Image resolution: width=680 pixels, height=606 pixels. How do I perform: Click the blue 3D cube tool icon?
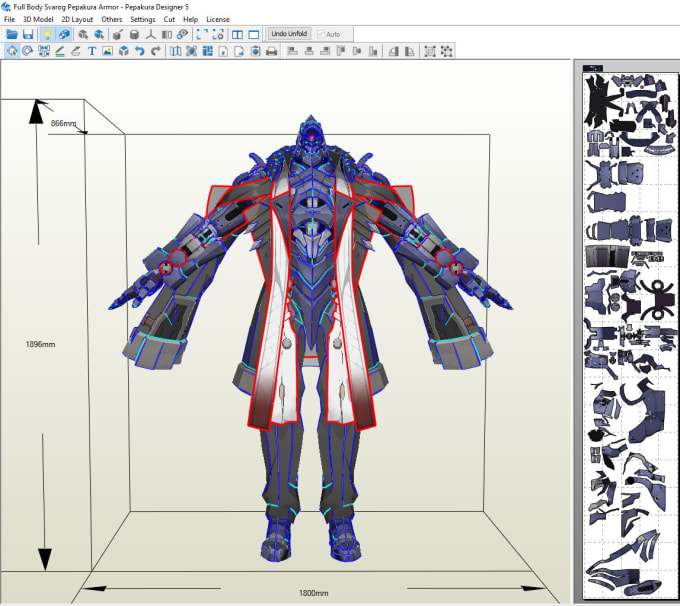[124, 51]
